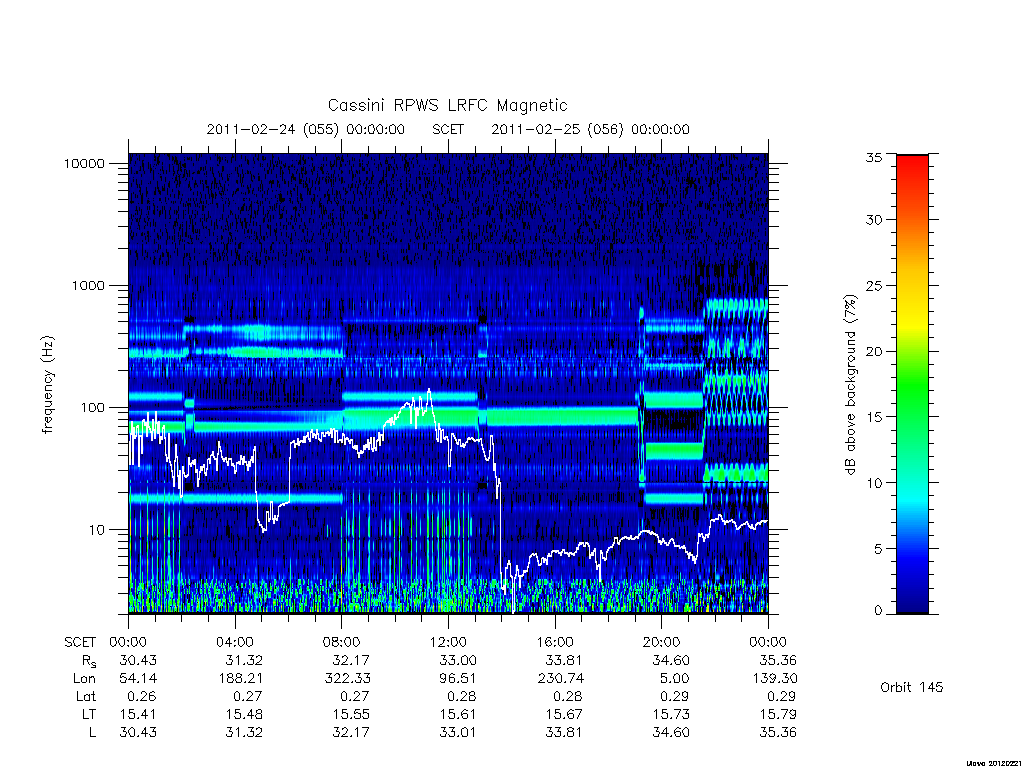Screen dimensions: 1024x768
Task: Click the LT value 15.79
Action: click(778, 714)
